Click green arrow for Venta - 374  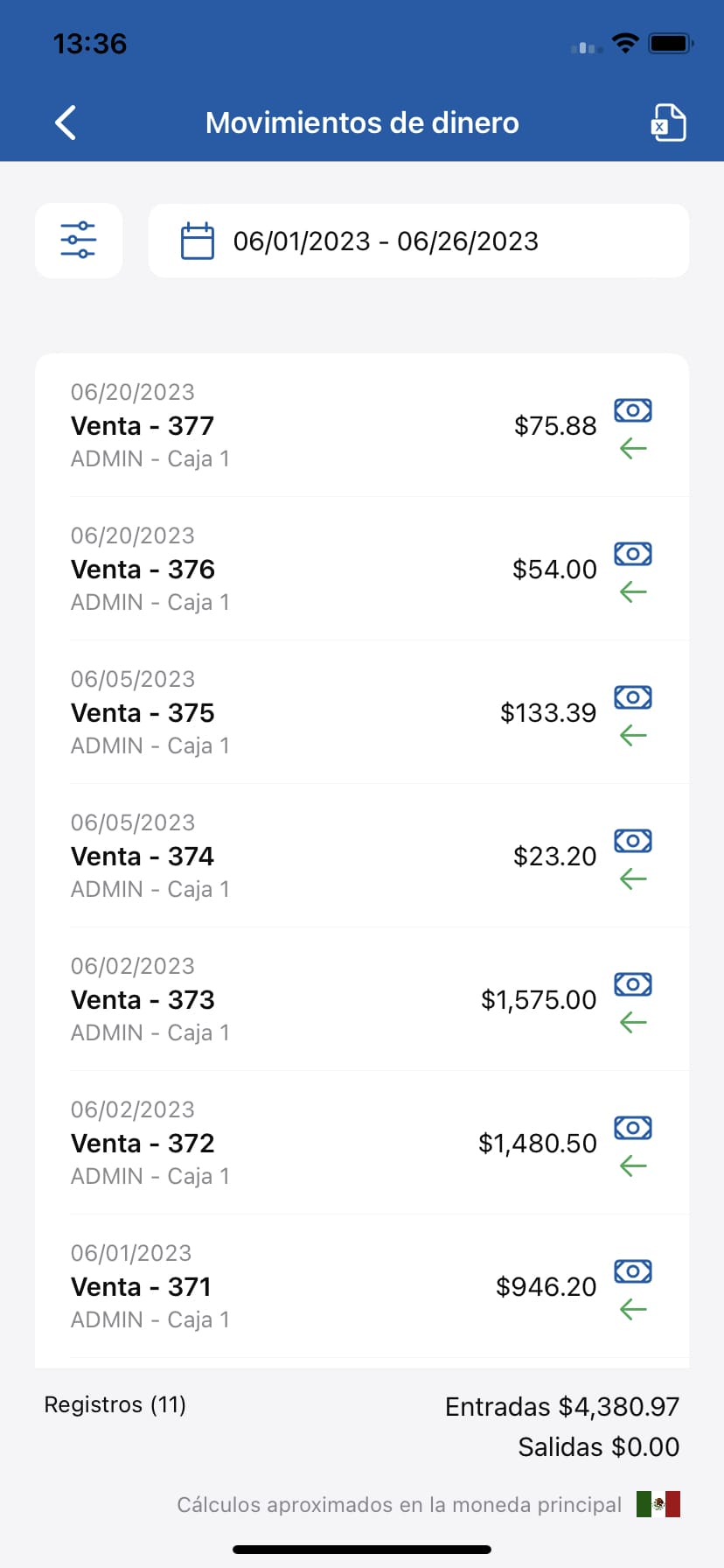click(x=632, y=879)
